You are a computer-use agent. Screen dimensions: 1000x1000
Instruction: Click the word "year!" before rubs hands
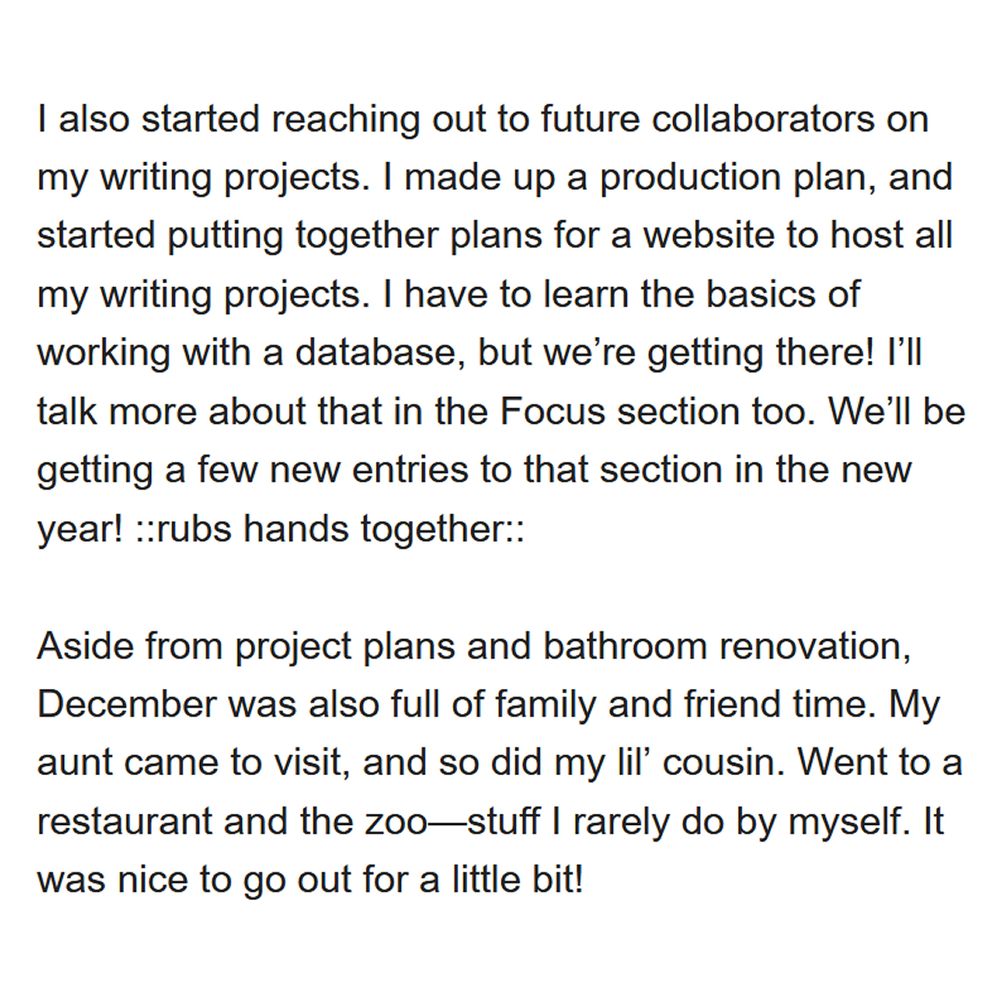(80, 531)
